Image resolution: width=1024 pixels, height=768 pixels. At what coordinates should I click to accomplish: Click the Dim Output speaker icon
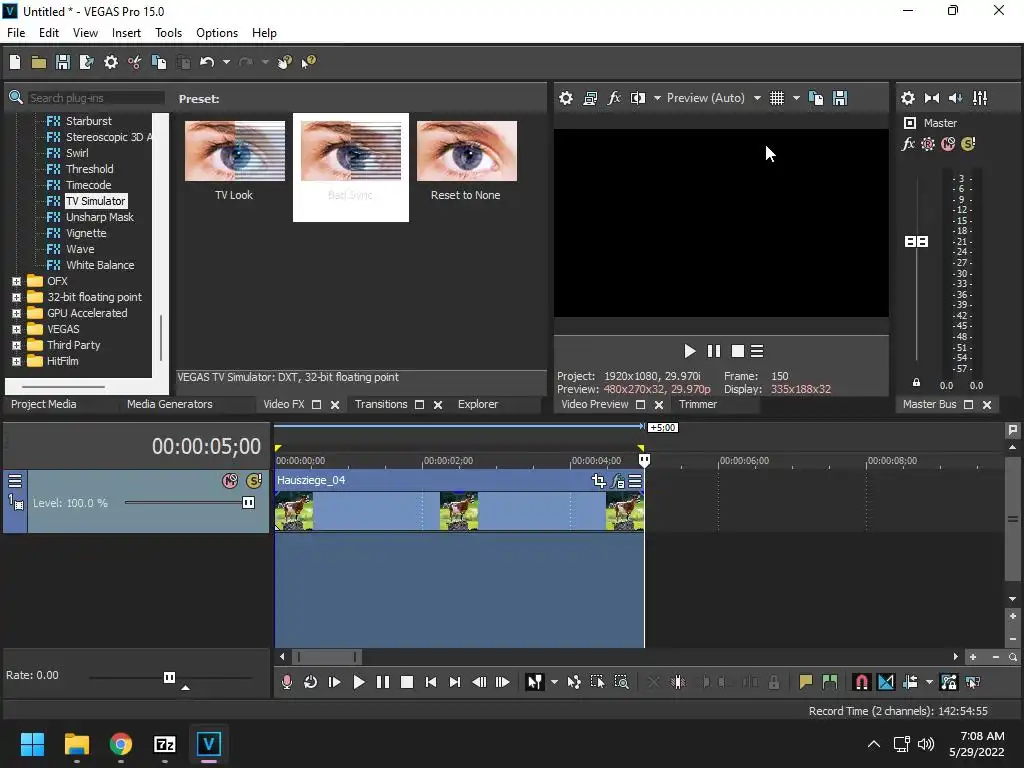tap(955, 98)
